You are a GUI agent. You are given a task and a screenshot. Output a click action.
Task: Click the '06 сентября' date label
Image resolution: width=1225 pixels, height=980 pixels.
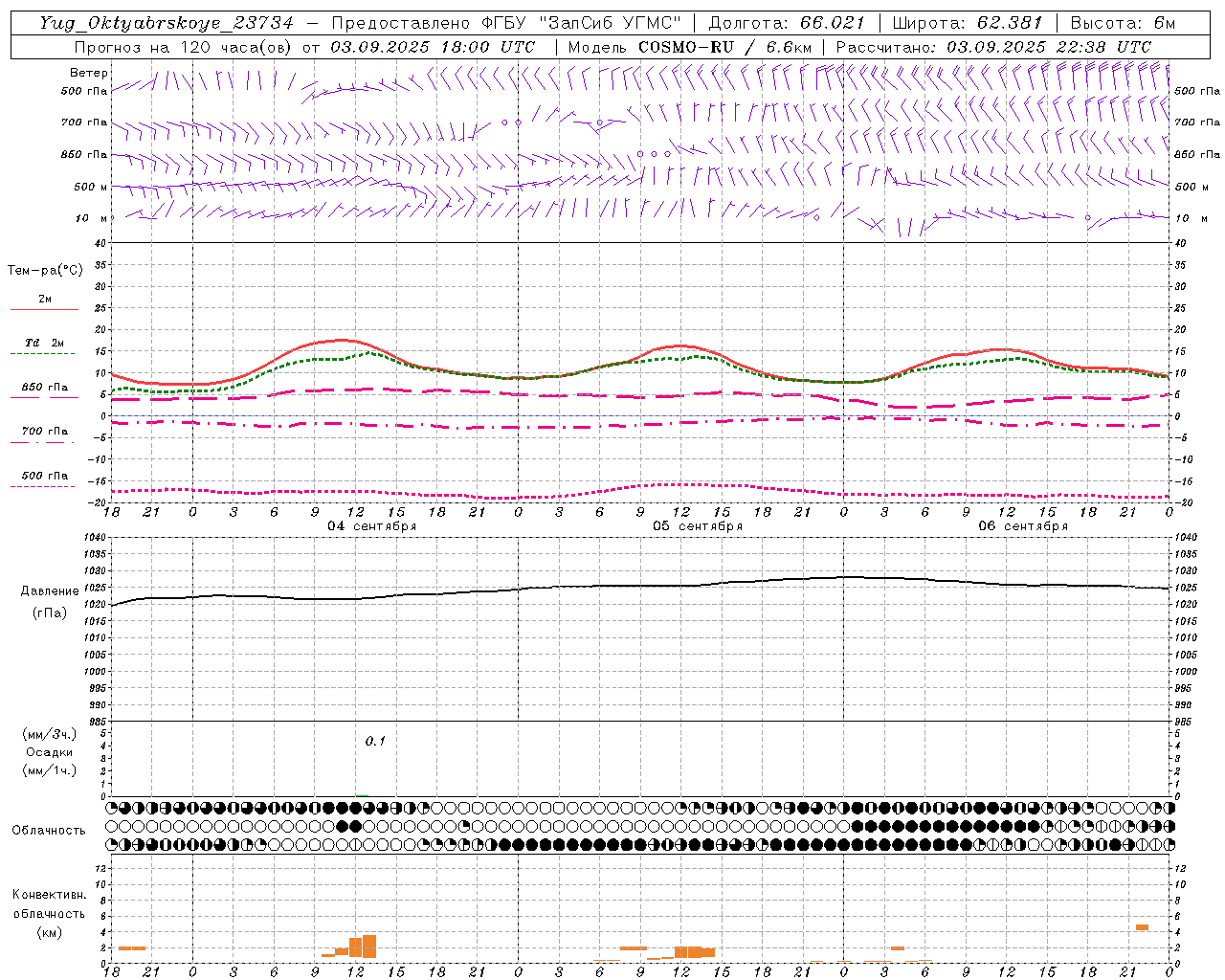[1023, 525]
